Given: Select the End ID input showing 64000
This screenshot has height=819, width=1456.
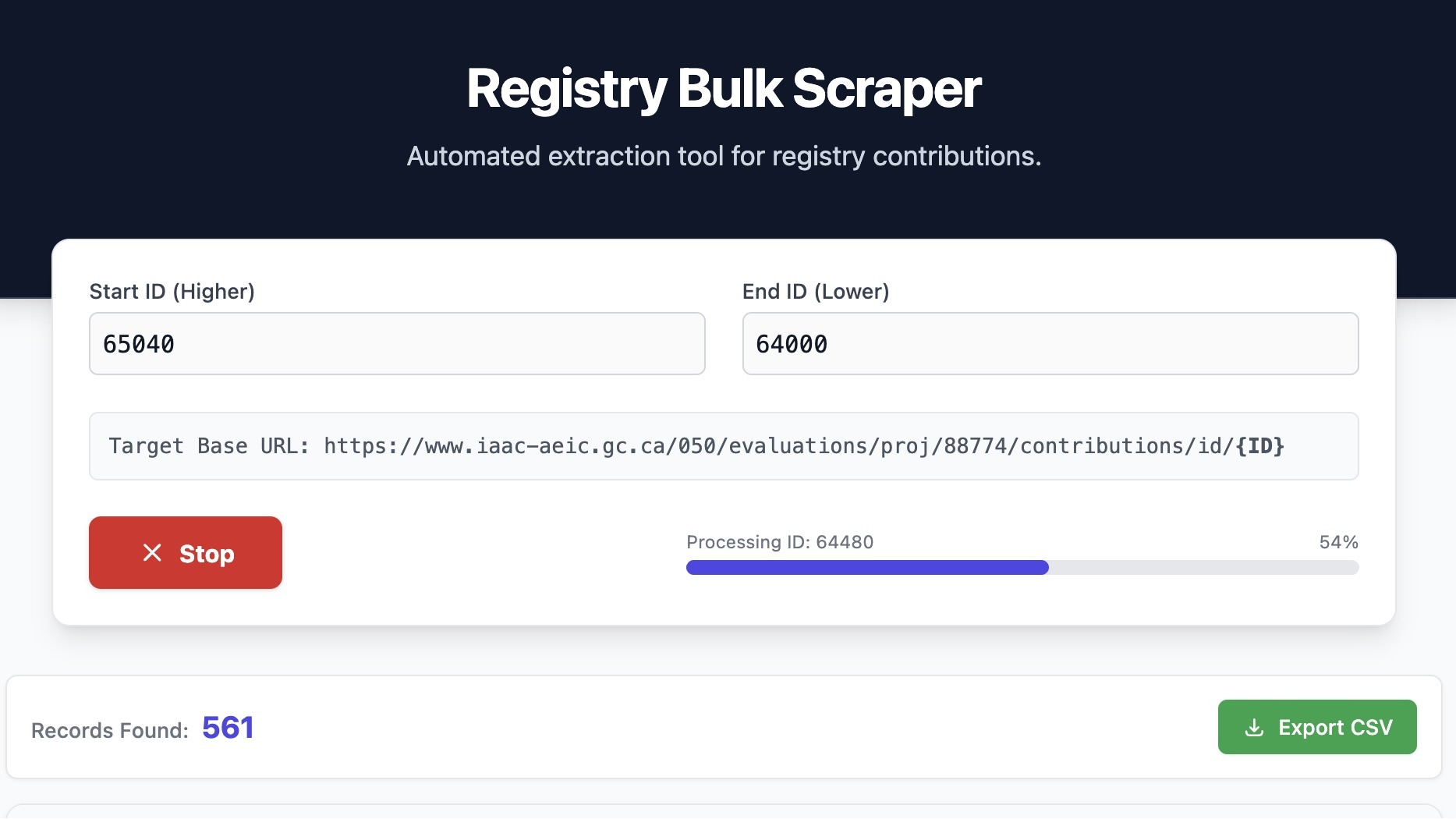Looking at the screenshot, I should 1050,343.
